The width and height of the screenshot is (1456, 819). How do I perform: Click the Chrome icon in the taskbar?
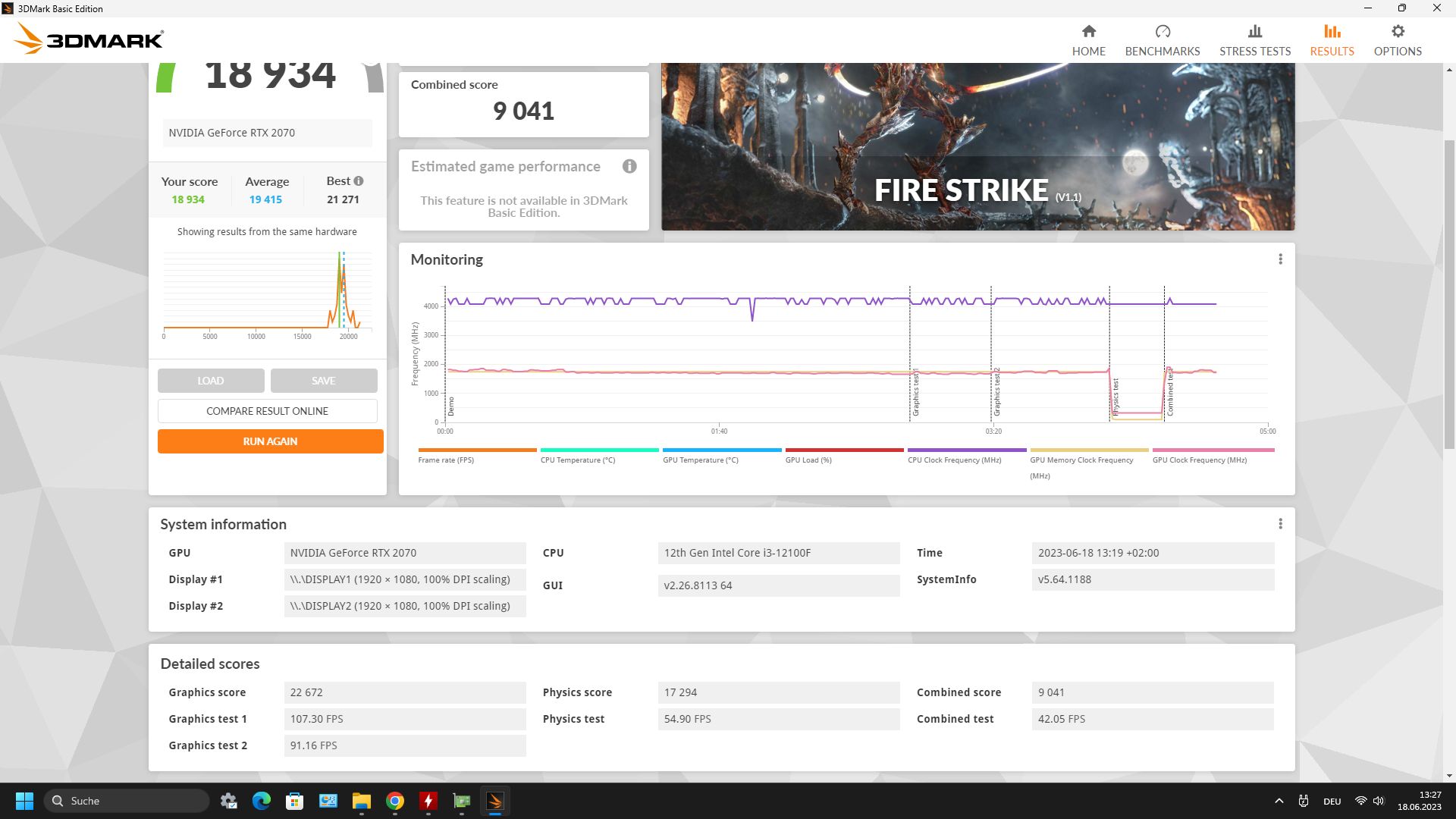pyautogui.click(x=394, y=801)
